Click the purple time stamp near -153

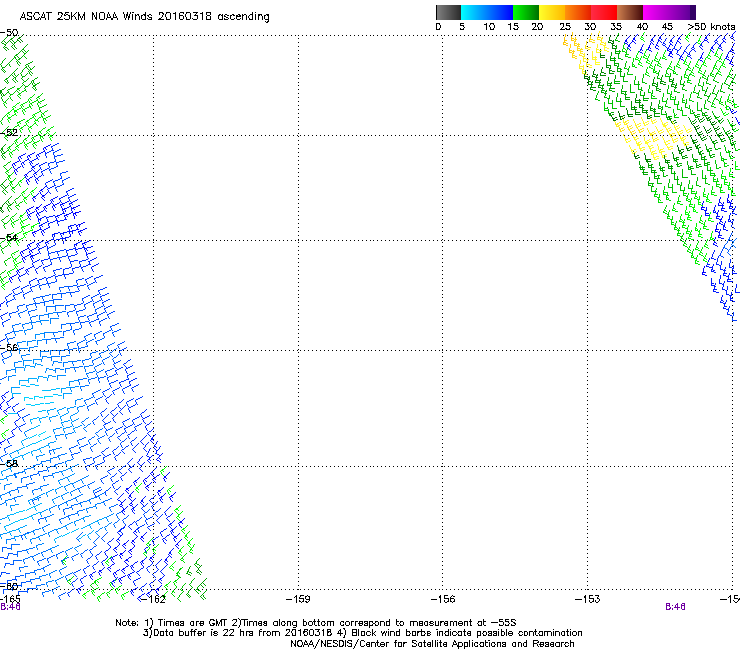[x=675, y=607]
